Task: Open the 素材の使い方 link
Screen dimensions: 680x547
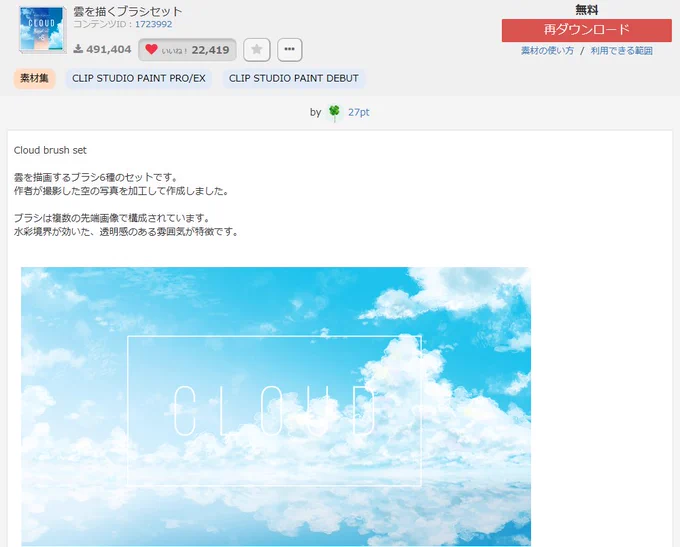Action: (547, 51)
